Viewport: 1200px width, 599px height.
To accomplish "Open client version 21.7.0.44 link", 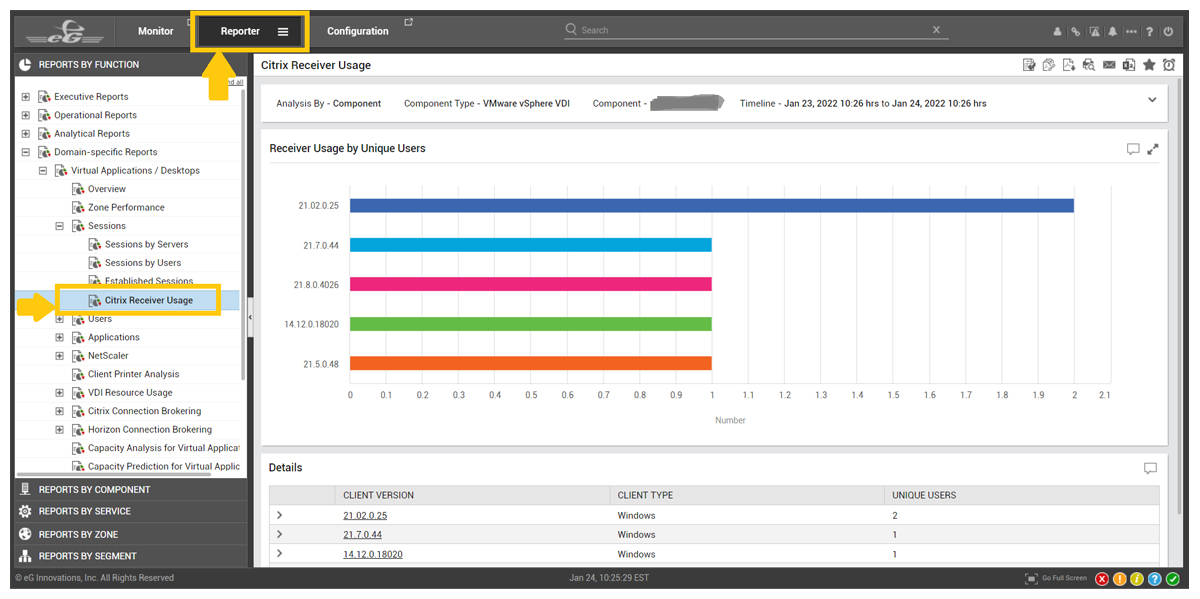I will coord(362,535).
